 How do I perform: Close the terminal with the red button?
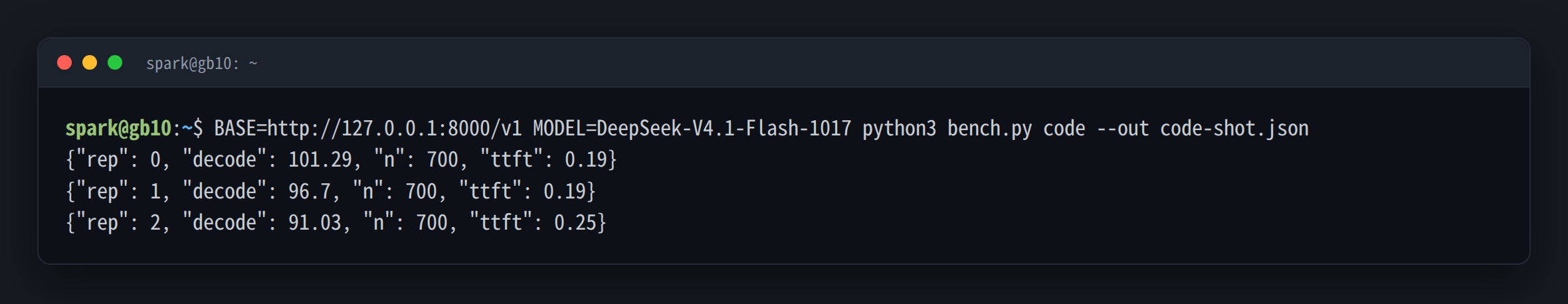[x=64, y=62]
